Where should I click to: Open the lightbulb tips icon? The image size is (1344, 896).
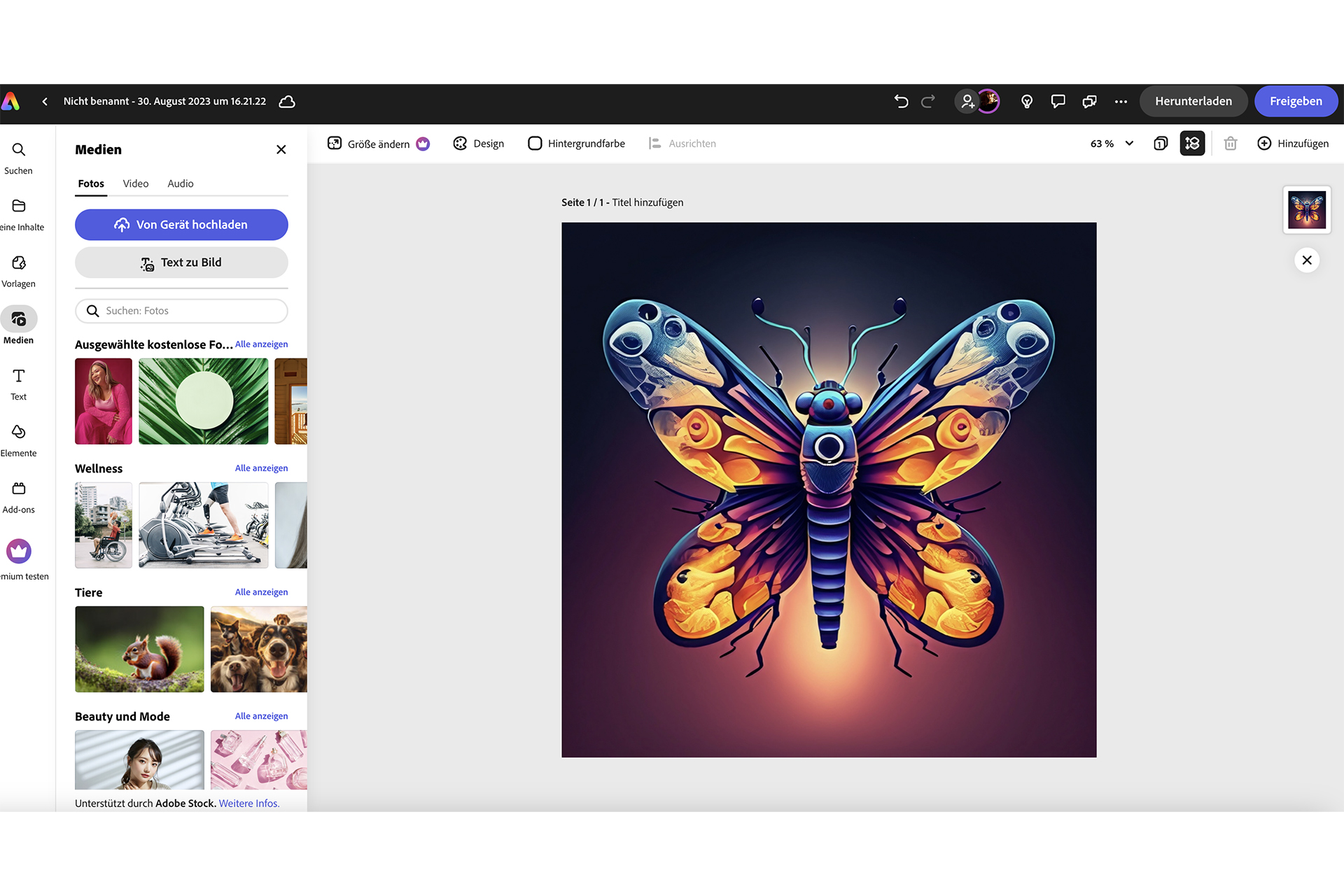point(1027,101)
